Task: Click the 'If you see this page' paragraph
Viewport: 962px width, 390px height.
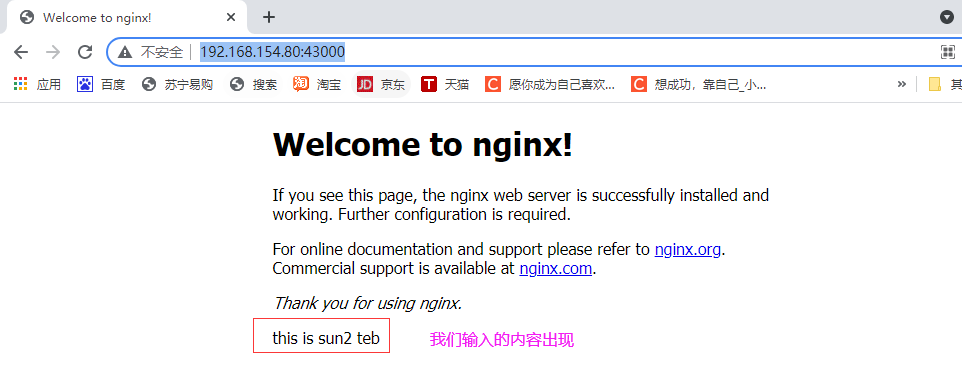Action: click(520, 205)
